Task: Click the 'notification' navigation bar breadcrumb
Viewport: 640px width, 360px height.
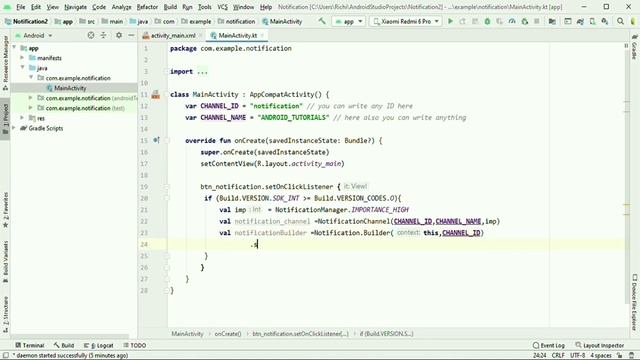Action: point(237,21)
